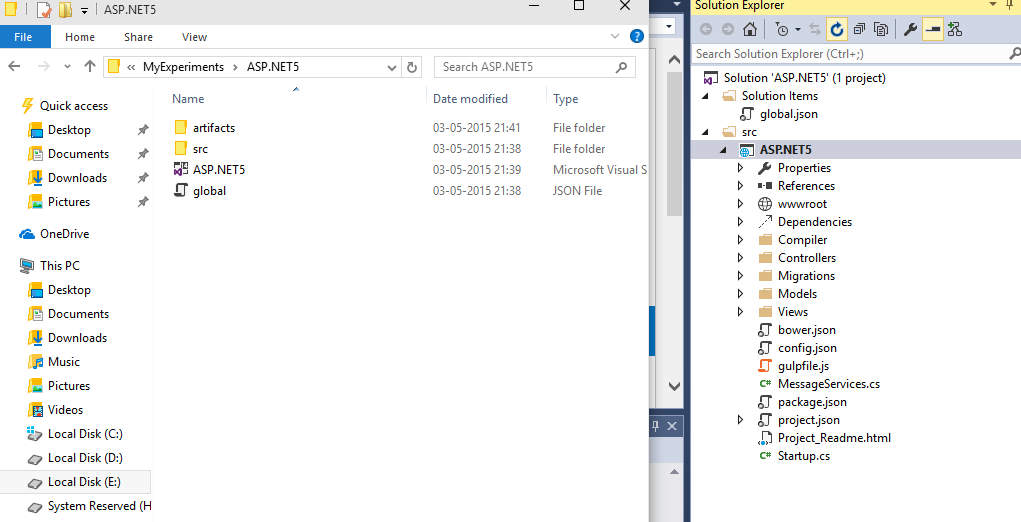
Task: Click the Collapse All icon in Solution Explorer
Action: [x=859, y=29]
